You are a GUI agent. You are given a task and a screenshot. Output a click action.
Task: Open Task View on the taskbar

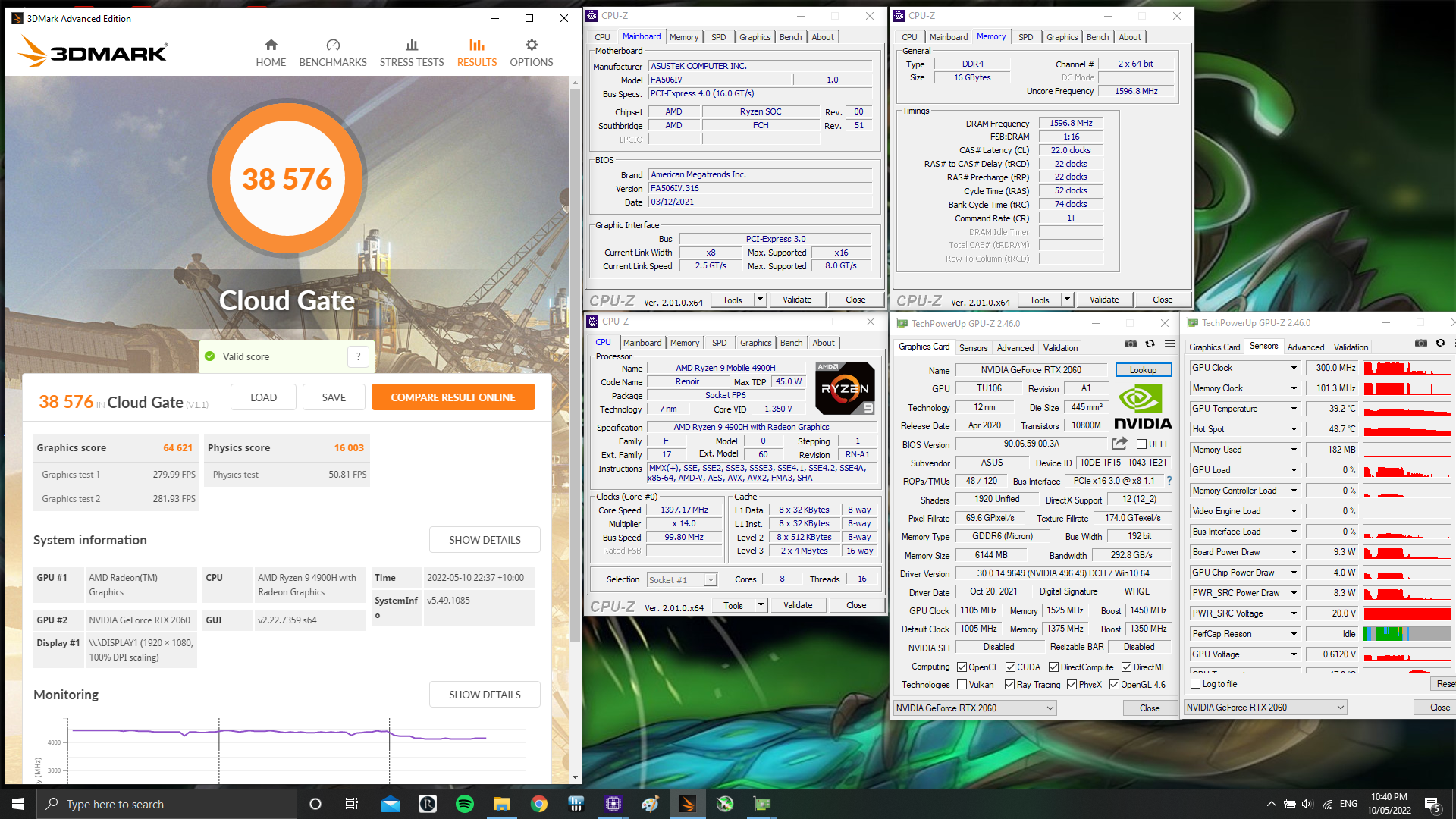tap(352, 804)
